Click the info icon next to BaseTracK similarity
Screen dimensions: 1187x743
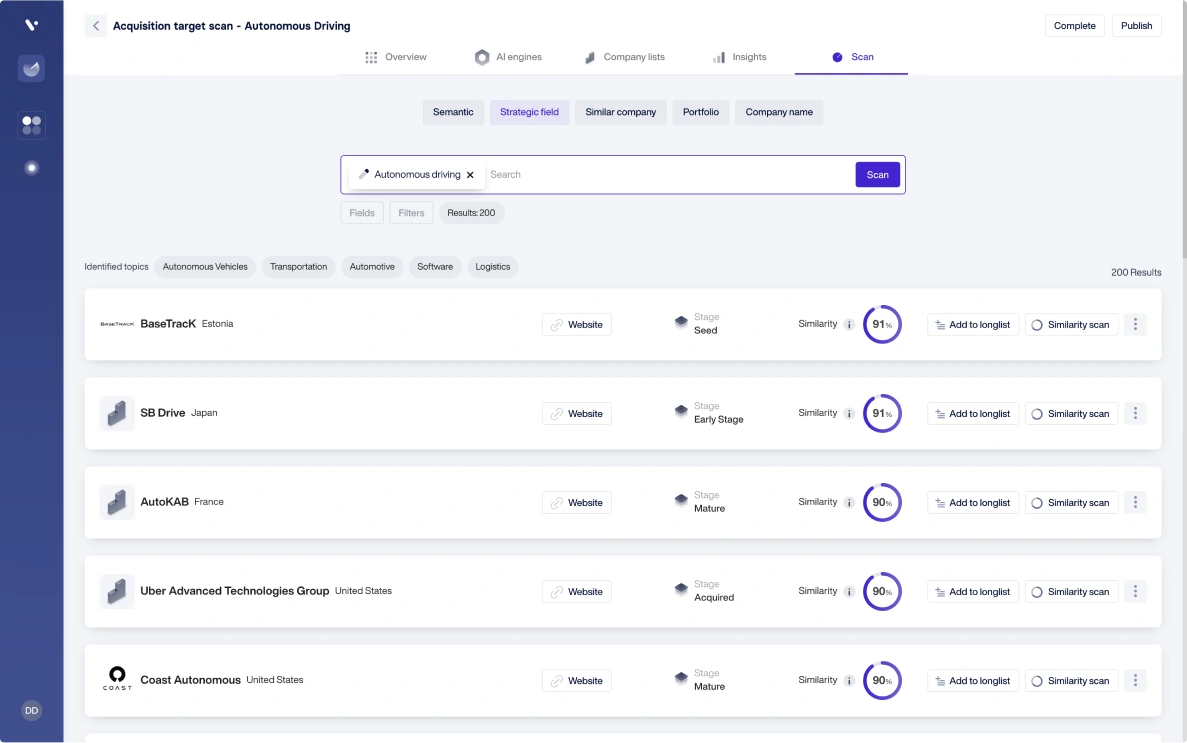tap(849, 325)
